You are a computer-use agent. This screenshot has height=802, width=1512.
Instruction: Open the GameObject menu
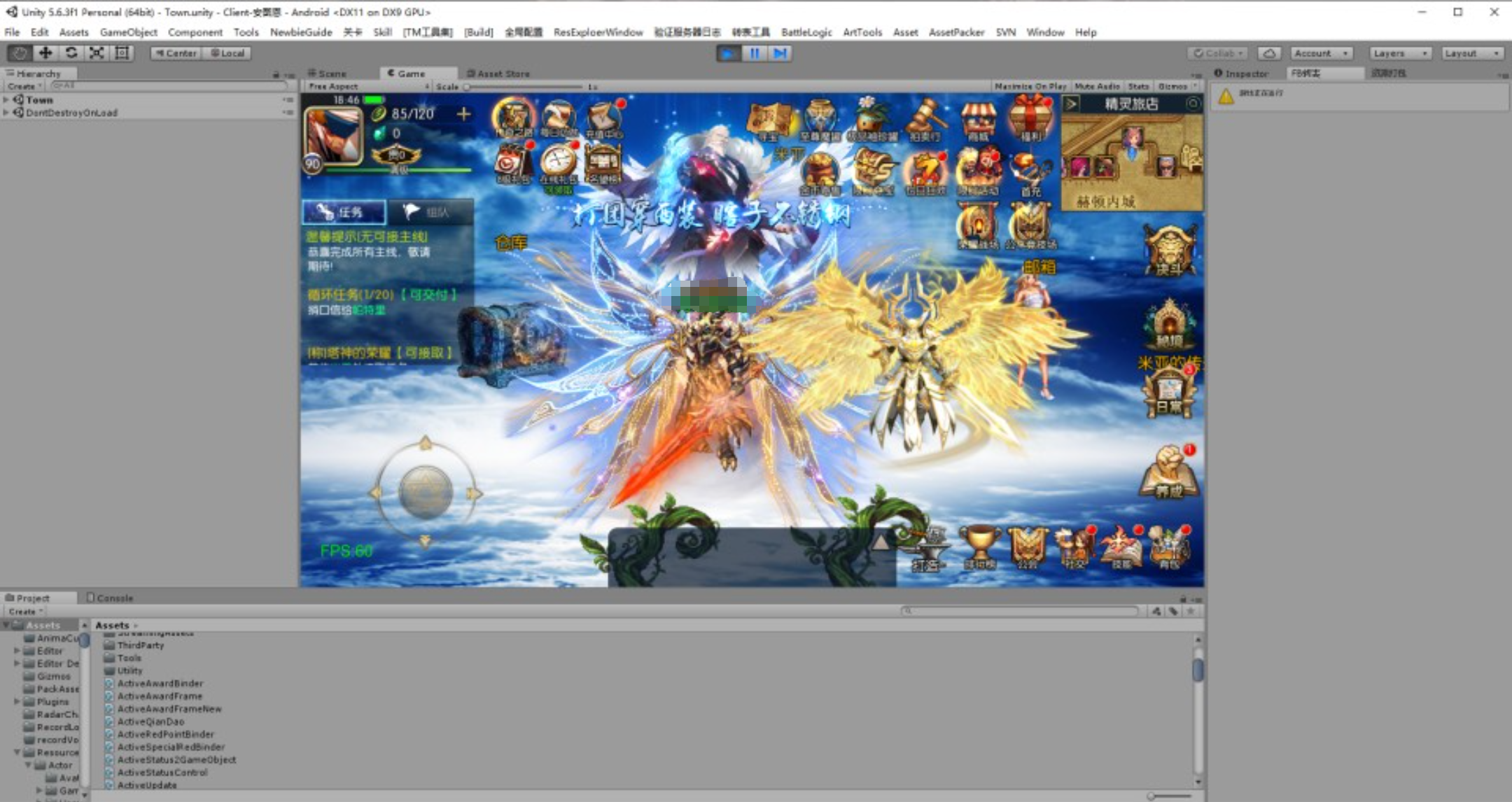coord(128,32)
